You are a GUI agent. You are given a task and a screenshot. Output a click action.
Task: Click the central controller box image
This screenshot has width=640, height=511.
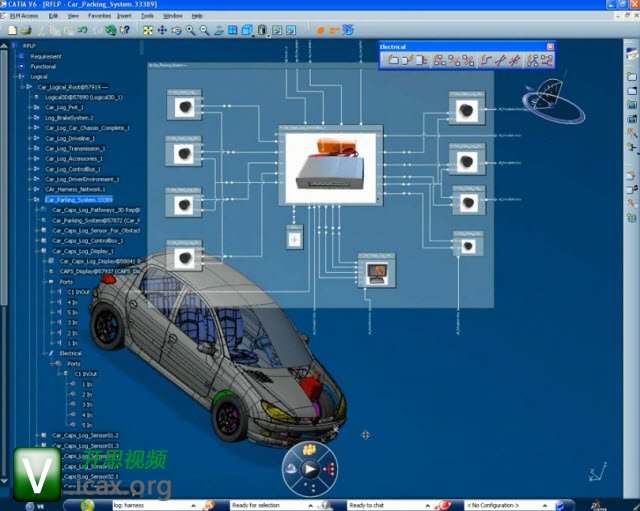click(x=330, y=168)
